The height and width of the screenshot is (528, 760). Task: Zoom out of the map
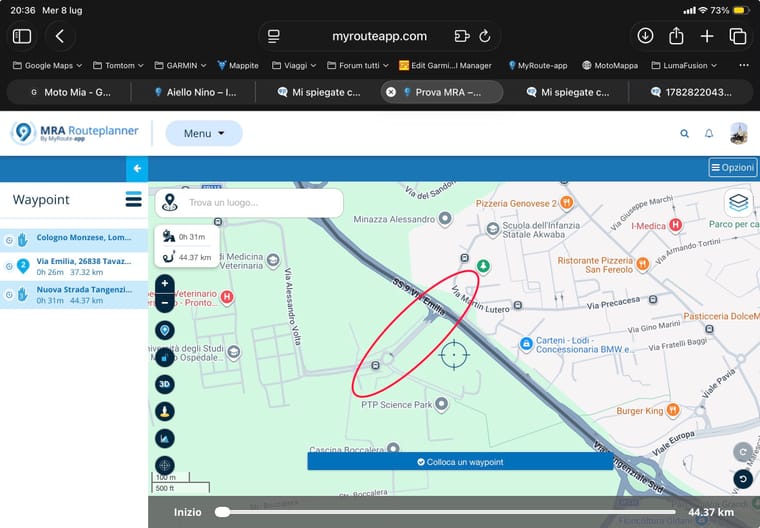(165, 303)
